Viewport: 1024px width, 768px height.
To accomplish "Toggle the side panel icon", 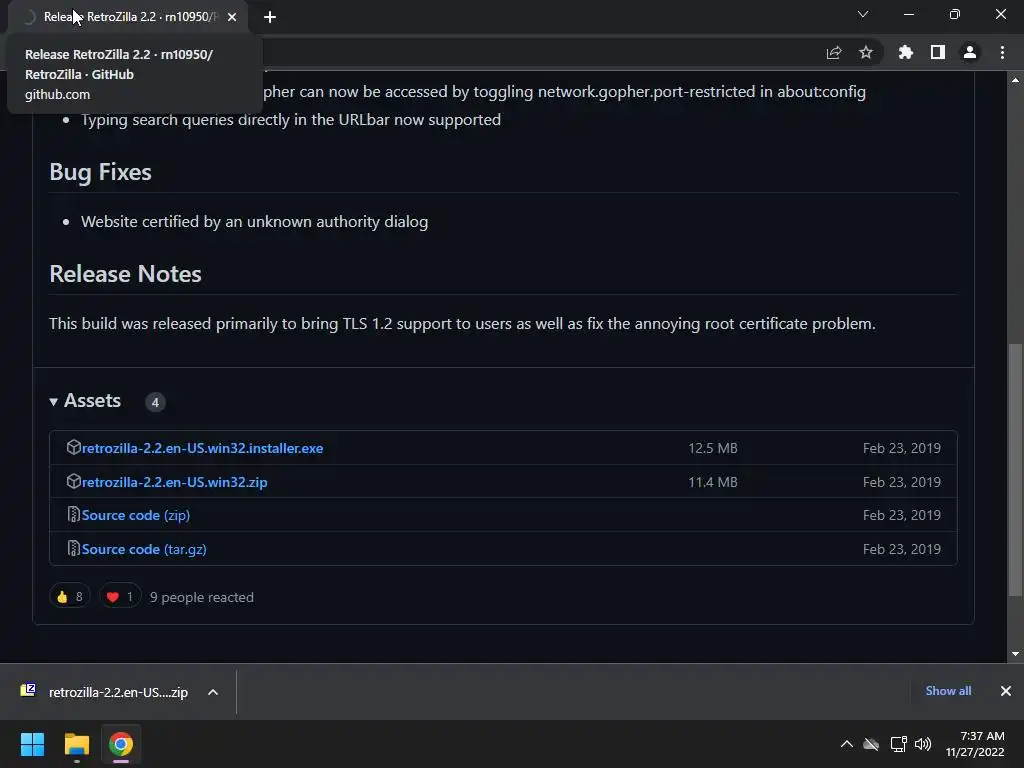I will (938, 53).
